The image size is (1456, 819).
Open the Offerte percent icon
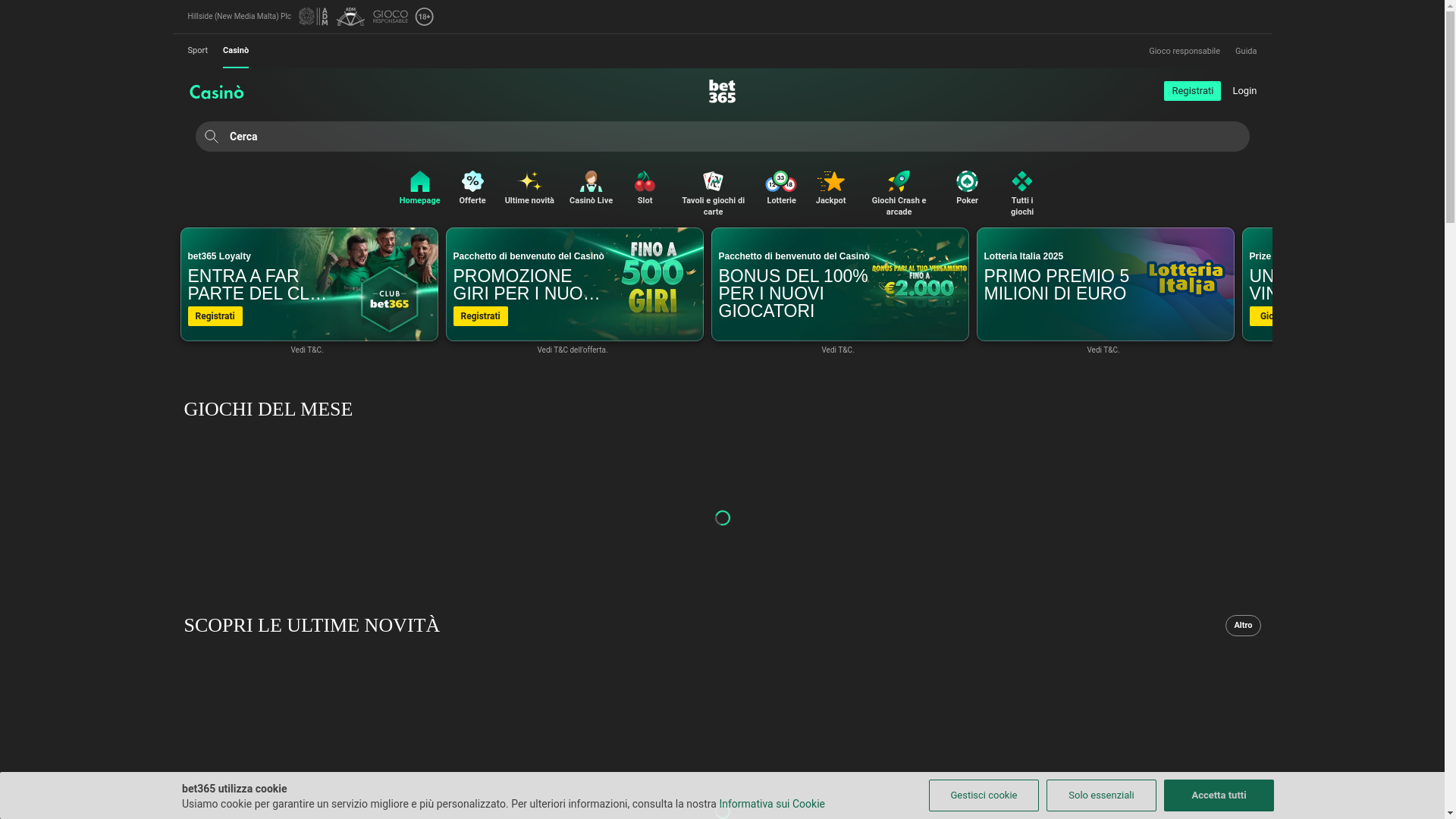[x=472, y=182]
